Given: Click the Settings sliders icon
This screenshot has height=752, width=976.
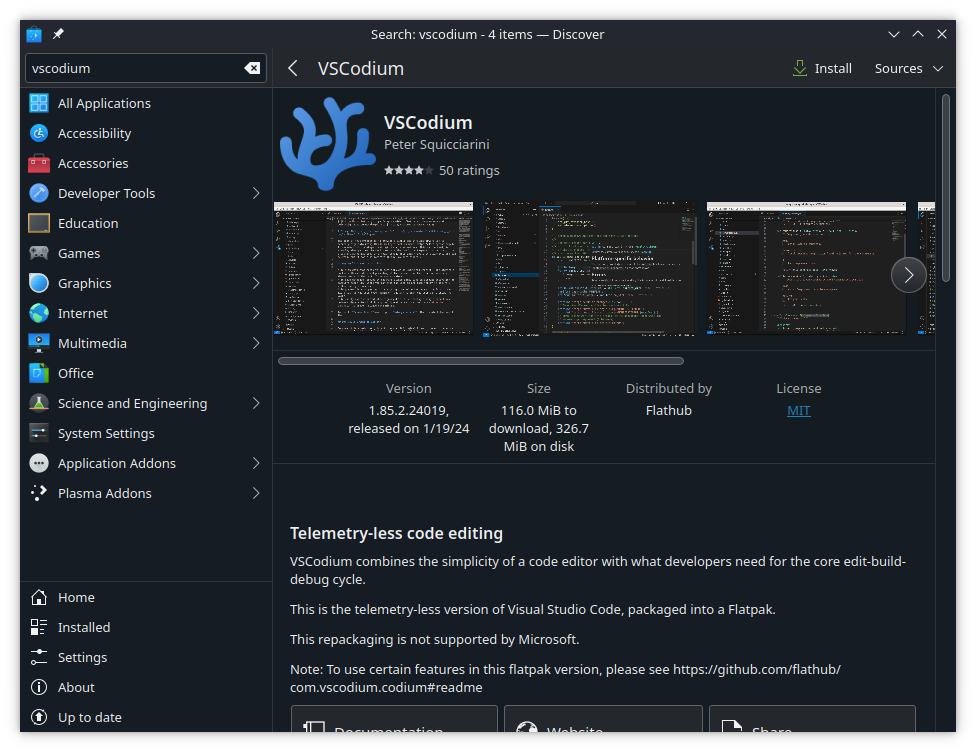Looking at the screenshot, I should pos(39,657).
